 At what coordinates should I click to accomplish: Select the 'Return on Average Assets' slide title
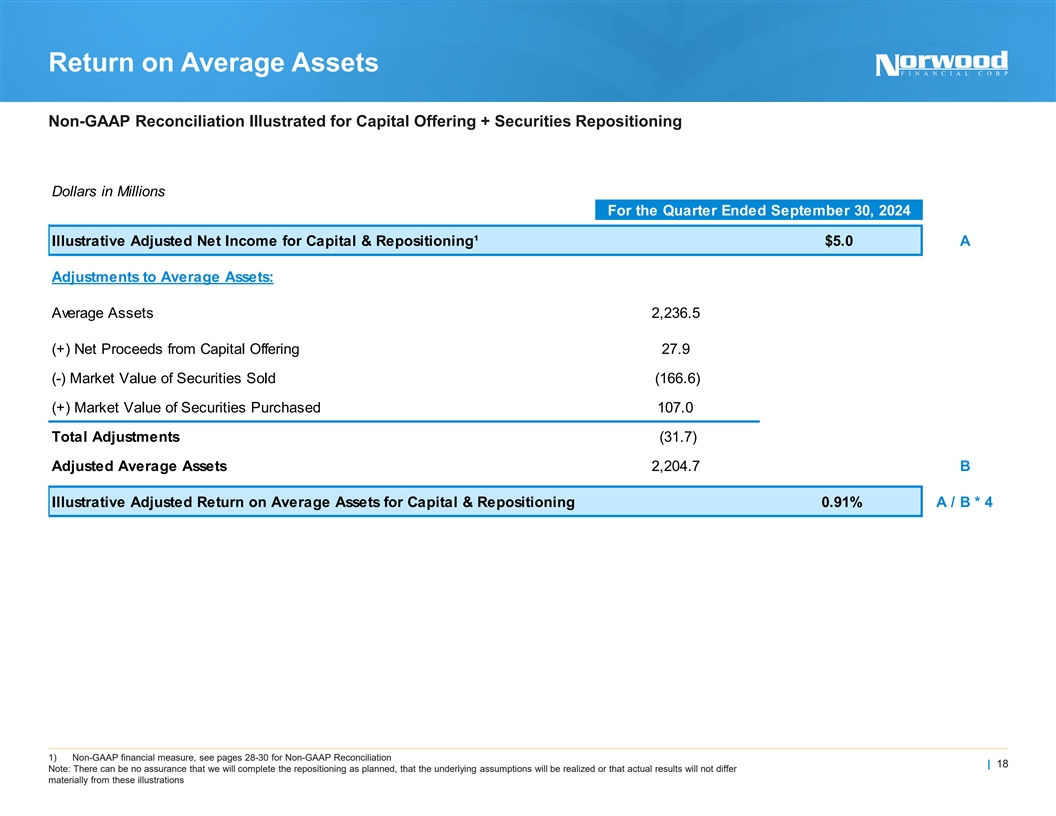pos(213,64)
